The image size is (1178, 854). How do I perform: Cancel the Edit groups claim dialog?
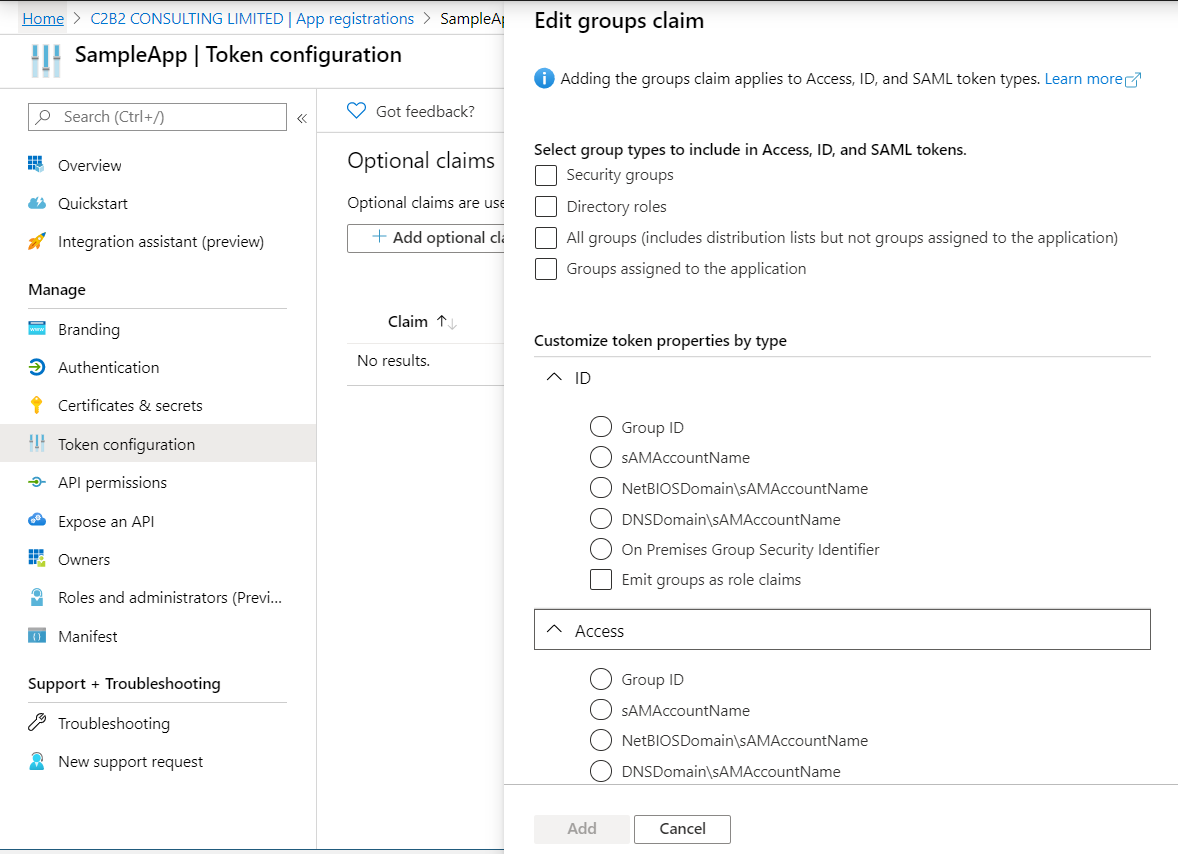coord(682,829)
